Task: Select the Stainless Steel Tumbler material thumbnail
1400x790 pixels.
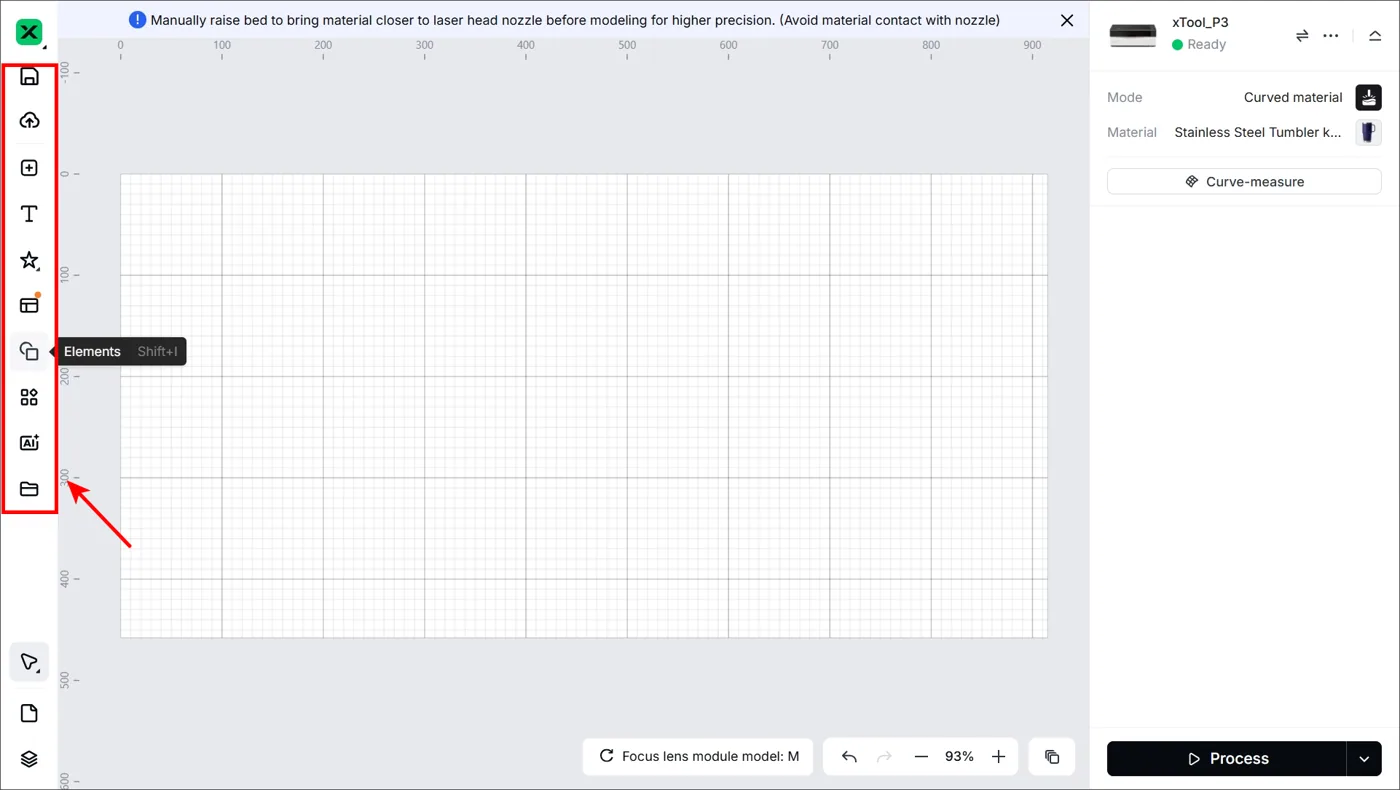Action: point(1368,132)
